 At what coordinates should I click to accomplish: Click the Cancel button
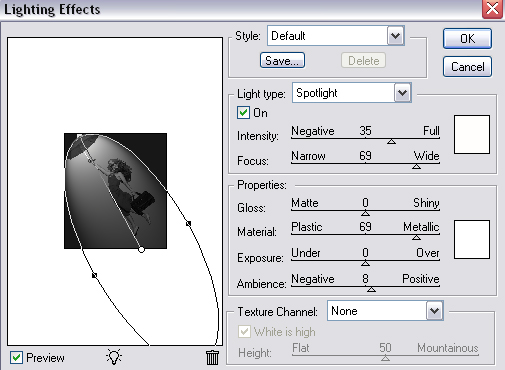coord(467,67)
